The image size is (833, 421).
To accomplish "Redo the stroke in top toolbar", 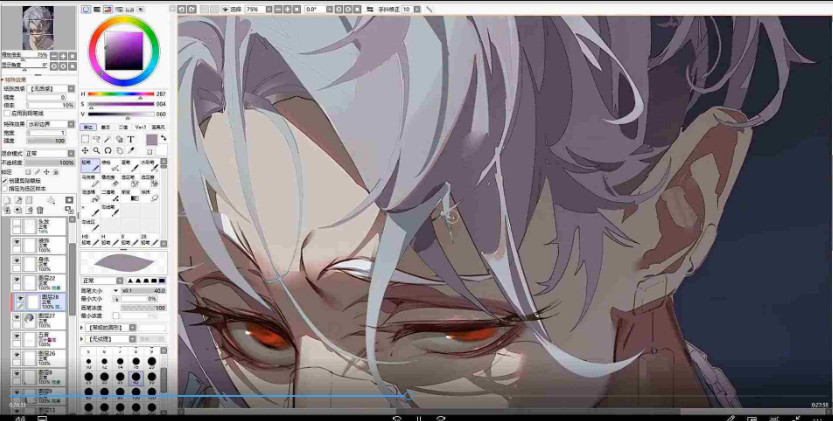I will click(192, 9).
